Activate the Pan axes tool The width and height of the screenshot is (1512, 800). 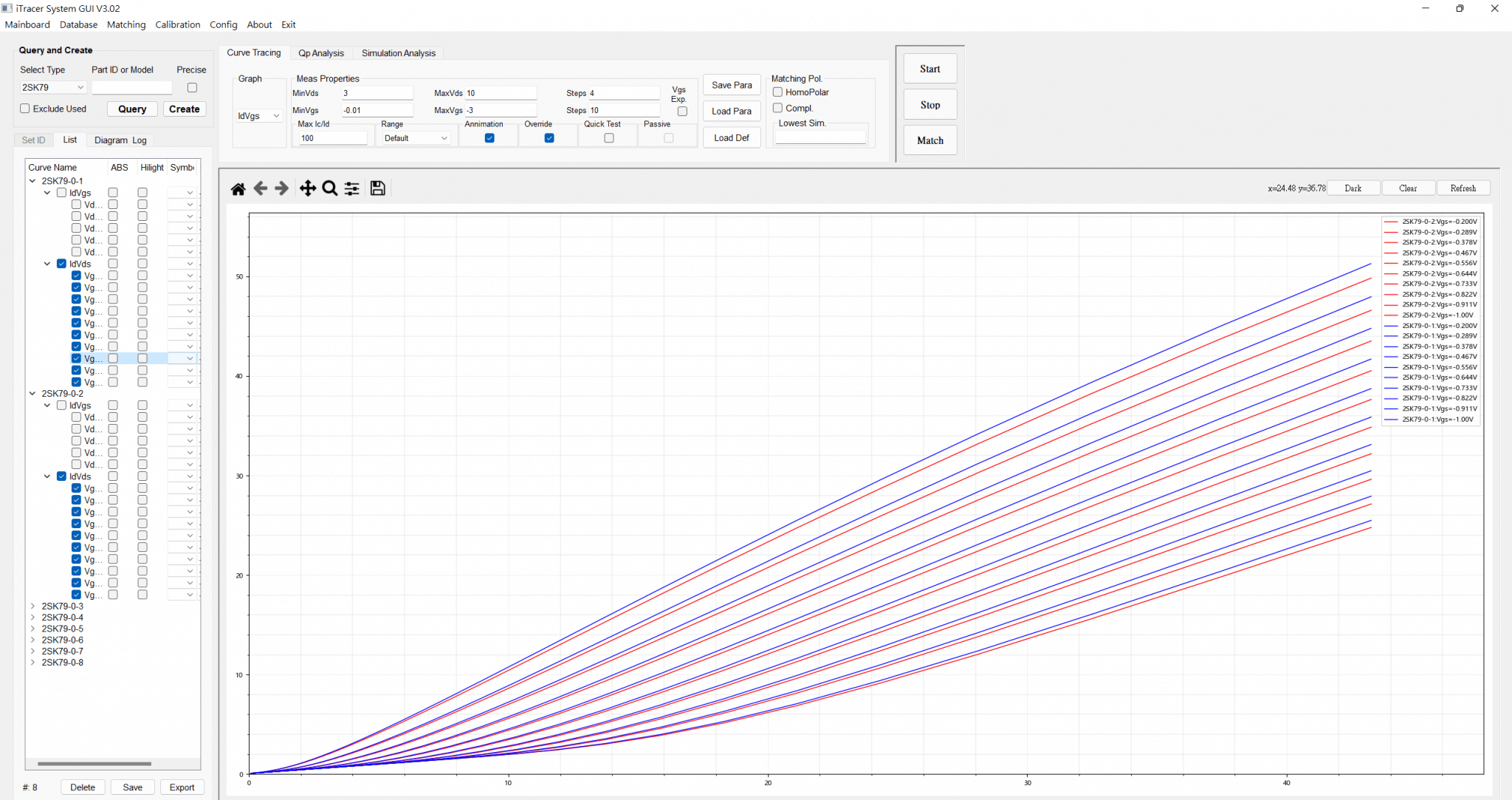point(308,189)
